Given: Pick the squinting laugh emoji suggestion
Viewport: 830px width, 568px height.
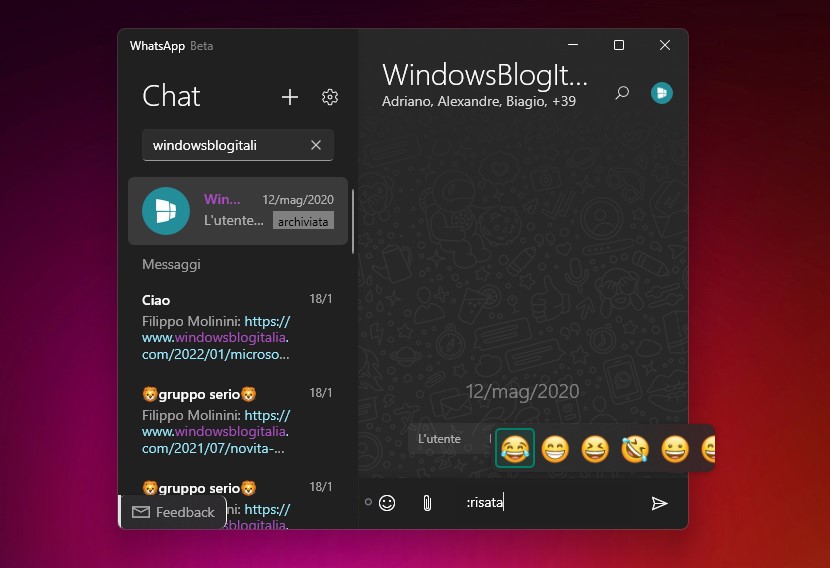Looking at the screenshot, I should coord(595,449).
